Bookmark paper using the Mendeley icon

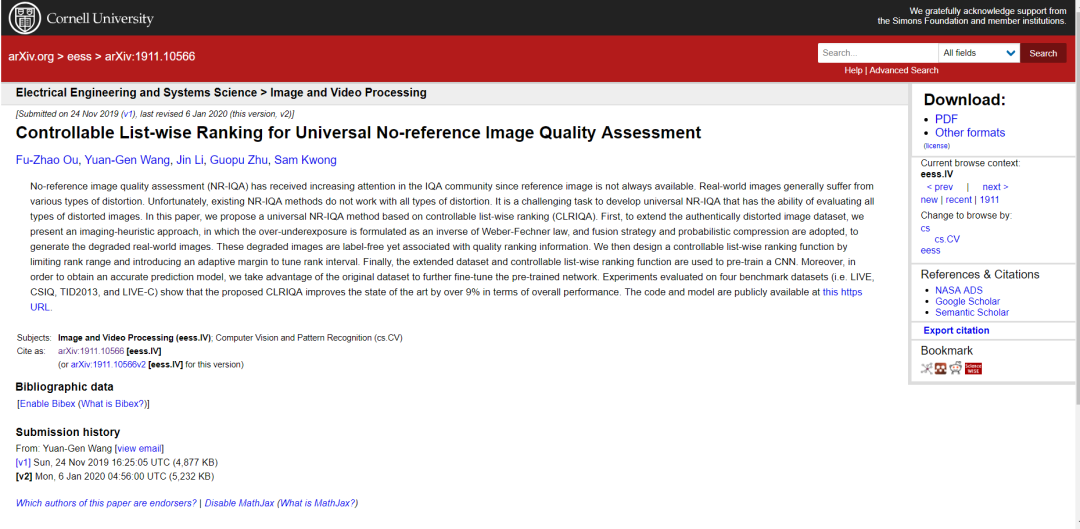(941, 368)
